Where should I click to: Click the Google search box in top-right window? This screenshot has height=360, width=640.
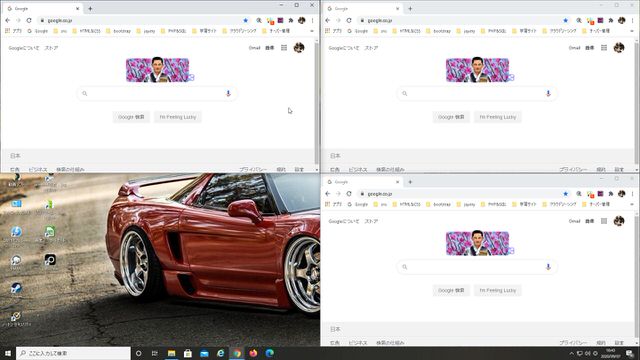pyautogui.click(x=477, y=93)
